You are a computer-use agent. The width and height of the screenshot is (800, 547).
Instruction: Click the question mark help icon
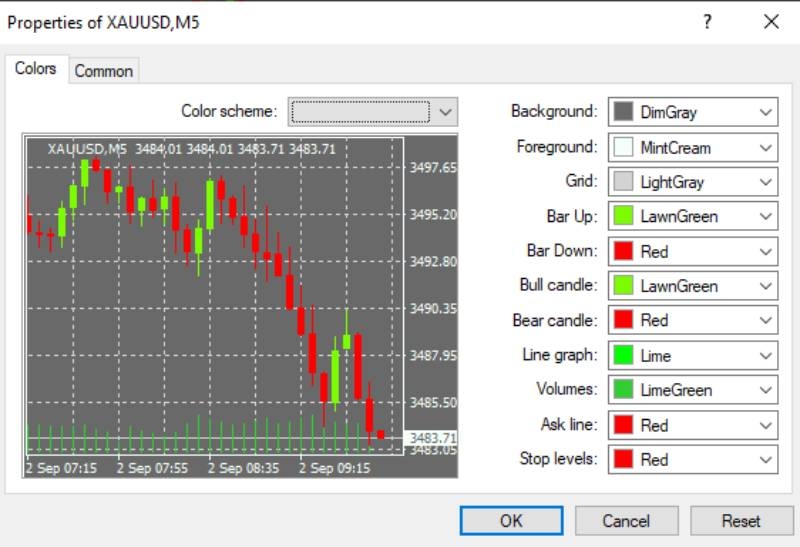pos(707,22)
